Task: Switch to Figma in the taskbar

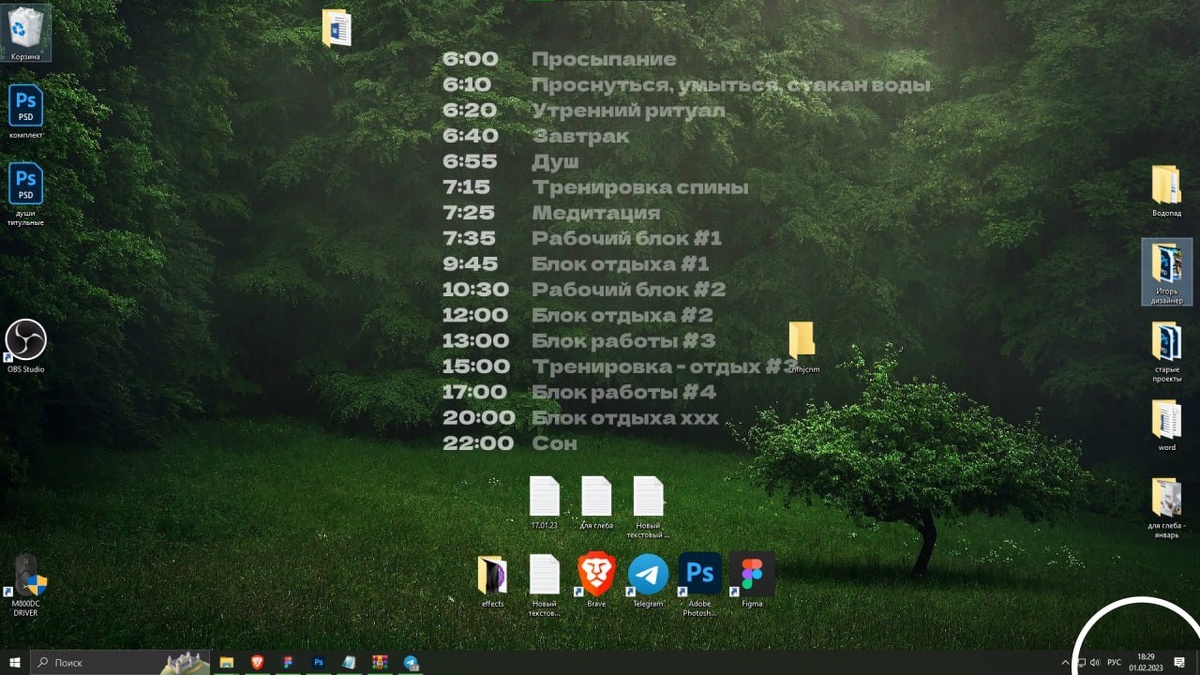Action: (288, 662)
